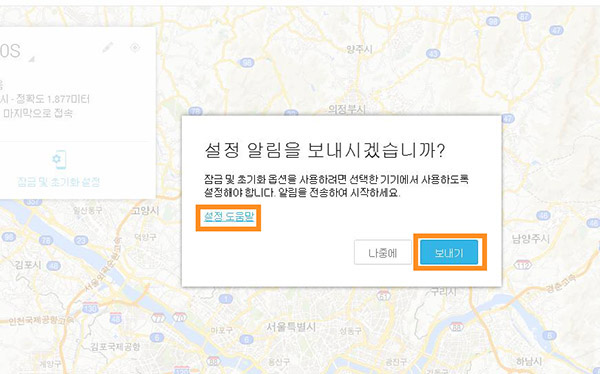Click the 보내기 (Send) button
Screen dimensions: 600x374
click(449, 252)
